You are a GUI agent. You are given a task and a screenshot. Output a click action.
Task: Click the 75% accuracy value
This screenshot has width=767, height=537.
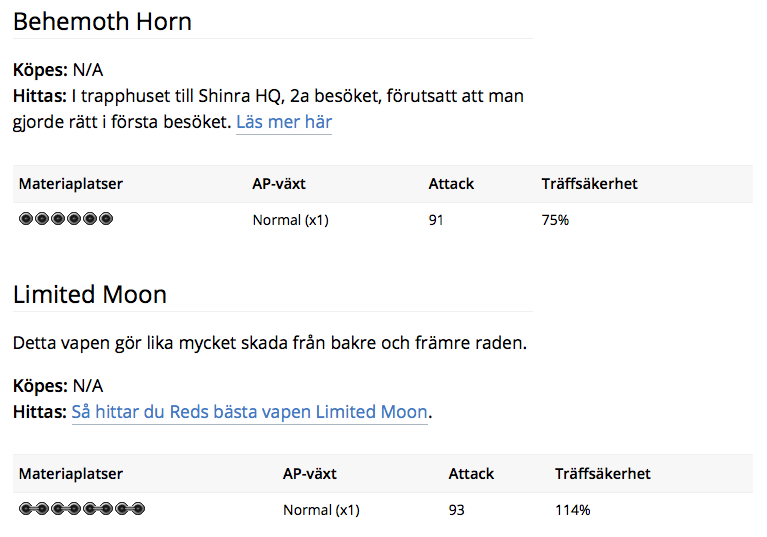point(555,220)
